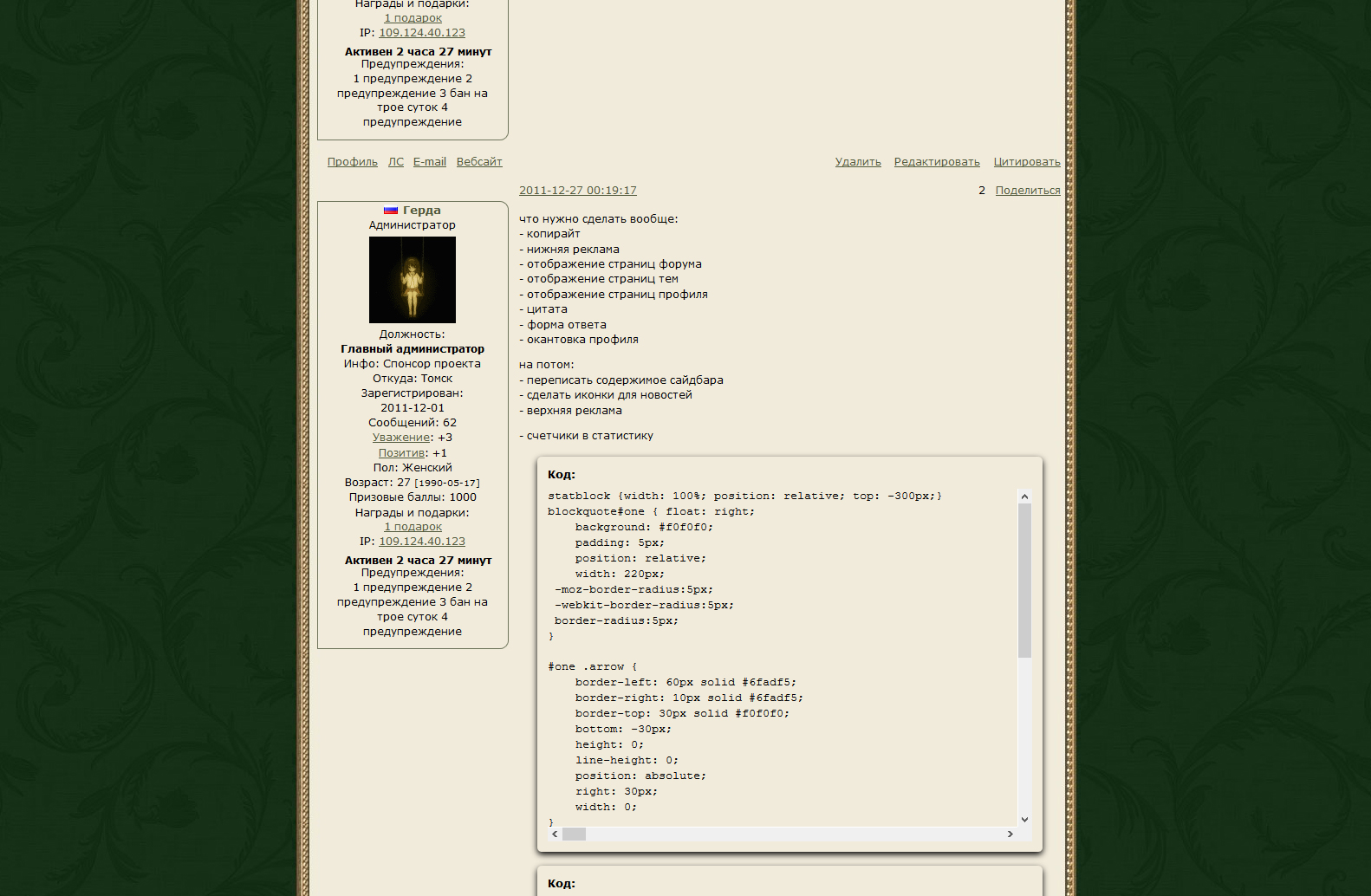Quote the post using Цитировать

(1026, 162)
